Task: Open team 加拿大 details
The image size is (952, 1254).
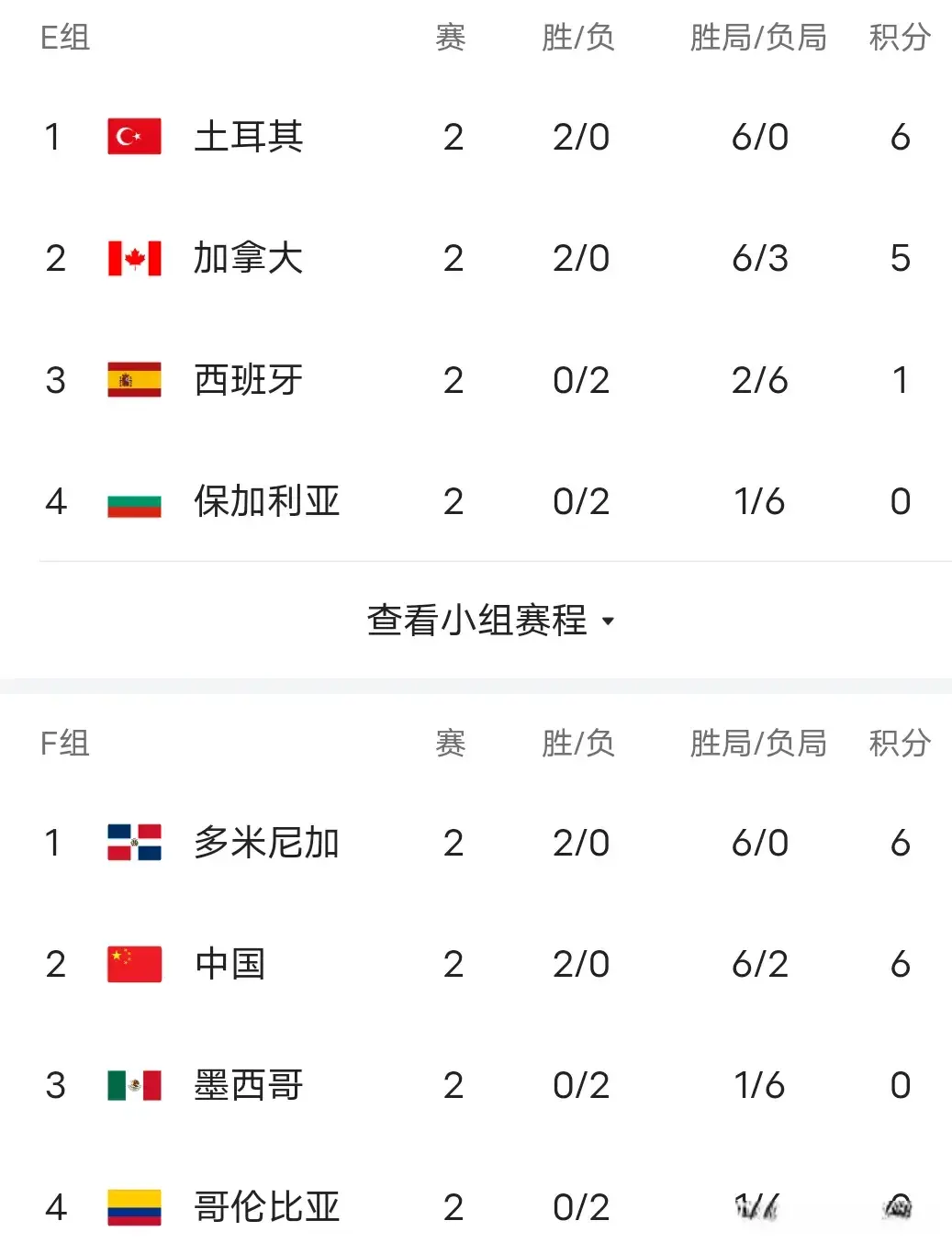Action: click(x=248, y=259)
